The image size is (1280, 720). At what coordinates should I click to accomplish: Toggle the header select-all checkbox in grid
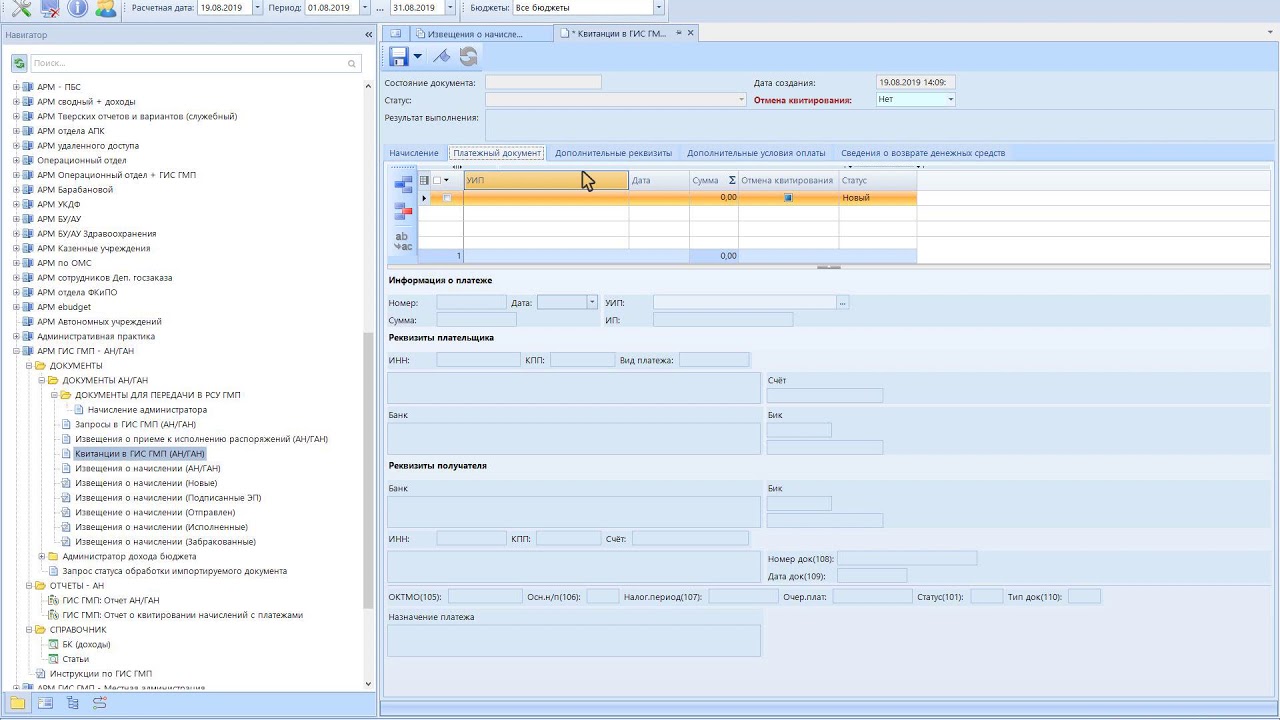point(437,181)
